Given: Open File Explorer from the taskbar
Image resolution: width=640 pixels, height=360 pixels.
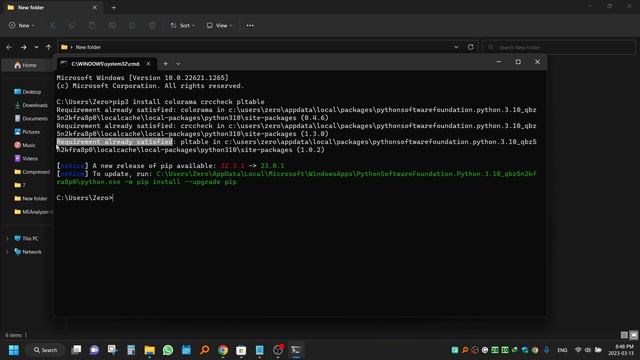Looking at the screenshot, I should [x=149, y=350].
